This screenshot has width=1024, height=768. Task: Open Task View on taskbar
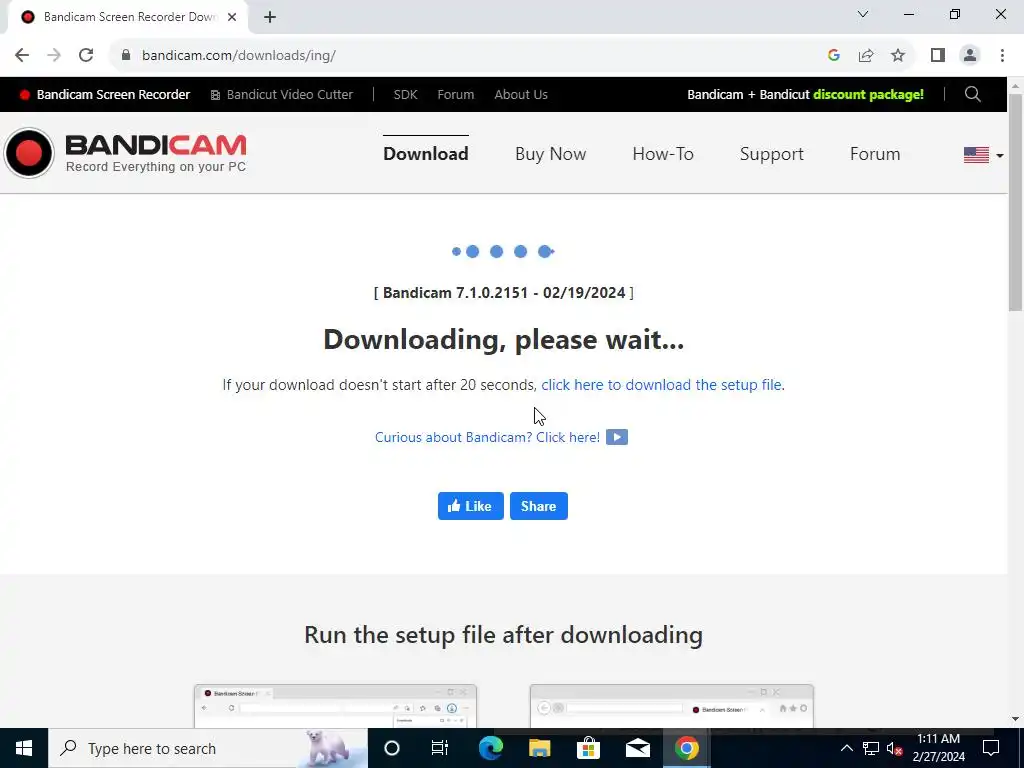(440, 748)
